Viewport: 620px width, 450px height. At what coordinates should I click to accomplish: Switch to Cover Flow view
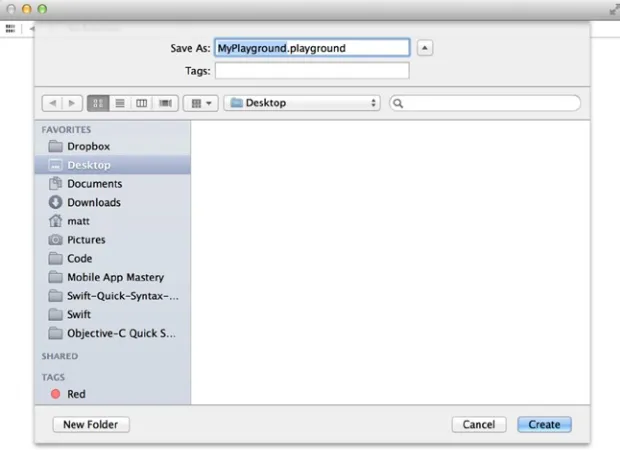[165, 104]
